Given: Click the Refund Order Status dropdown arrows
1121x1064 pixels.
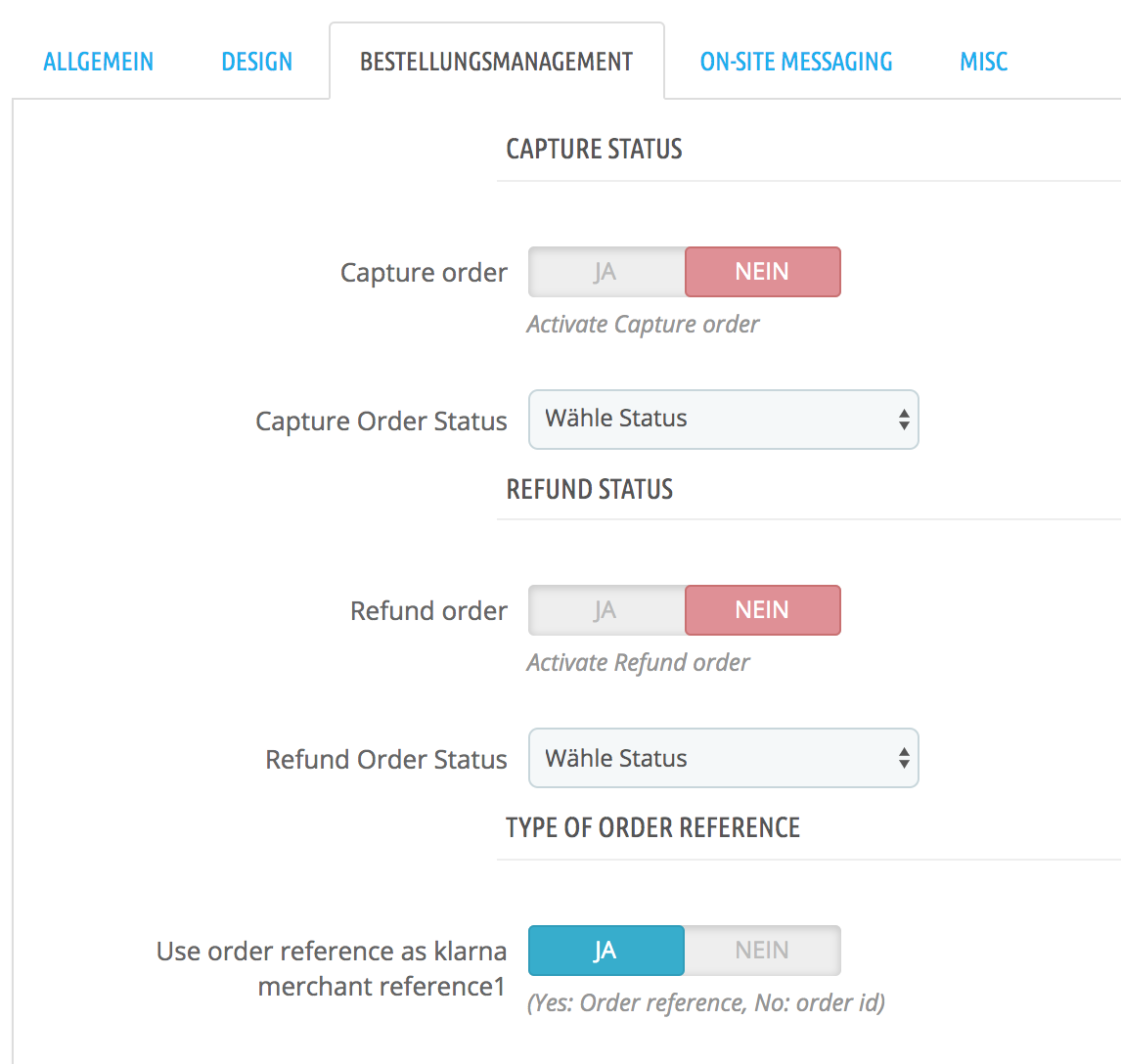Looking at the screenshot, I should (904, 758).
